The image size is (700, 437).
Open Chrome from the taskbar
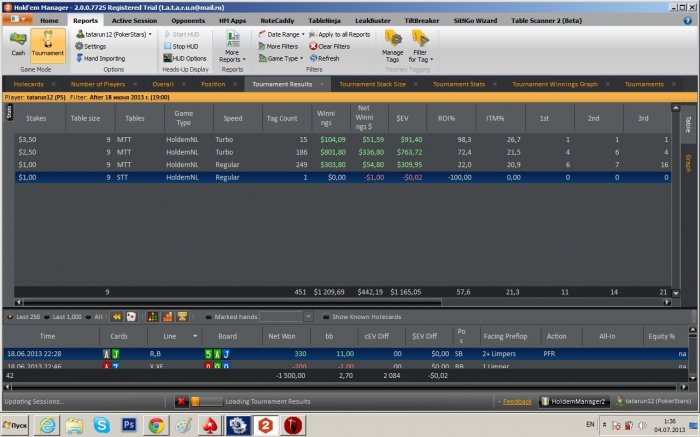coord(156,425)
